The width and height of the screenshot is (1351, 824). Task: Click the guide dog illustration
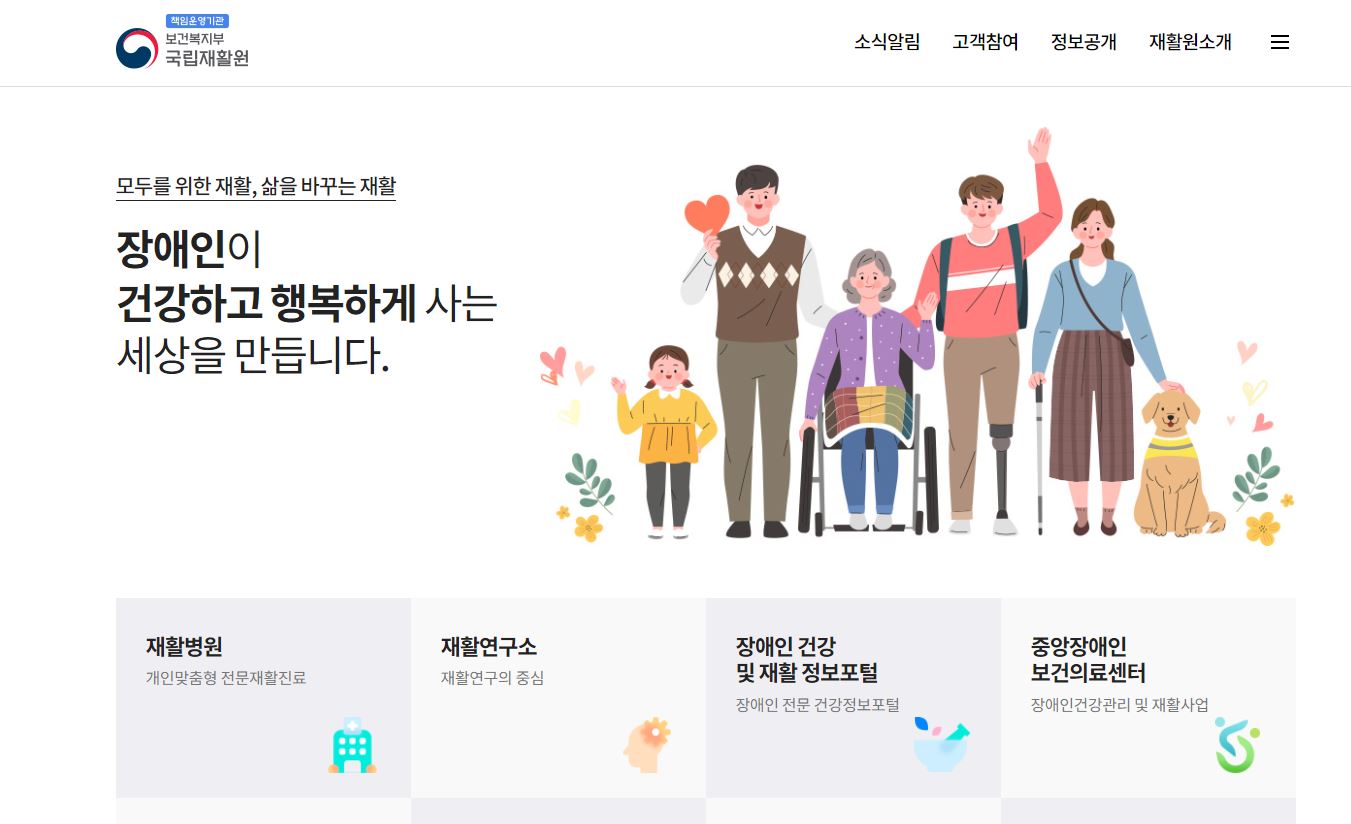tap(1178, 461)
